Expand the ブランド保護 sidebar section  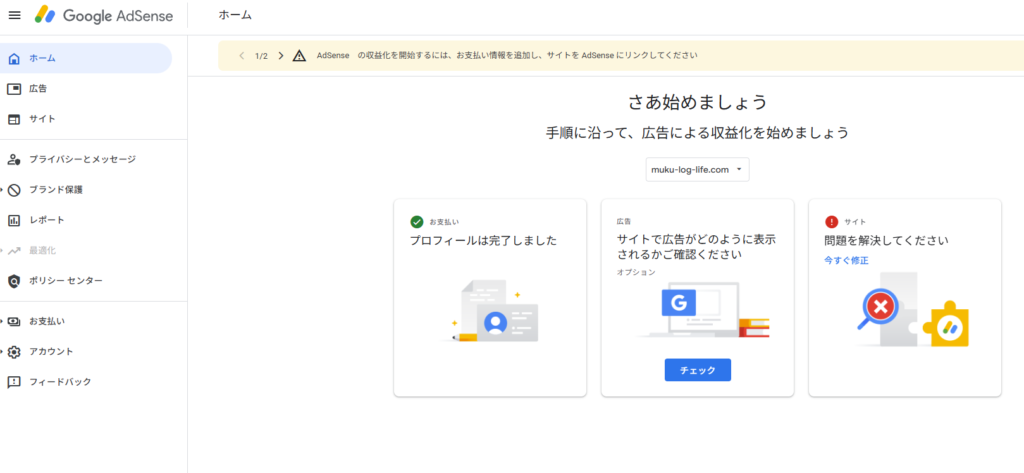click(5, 189)
